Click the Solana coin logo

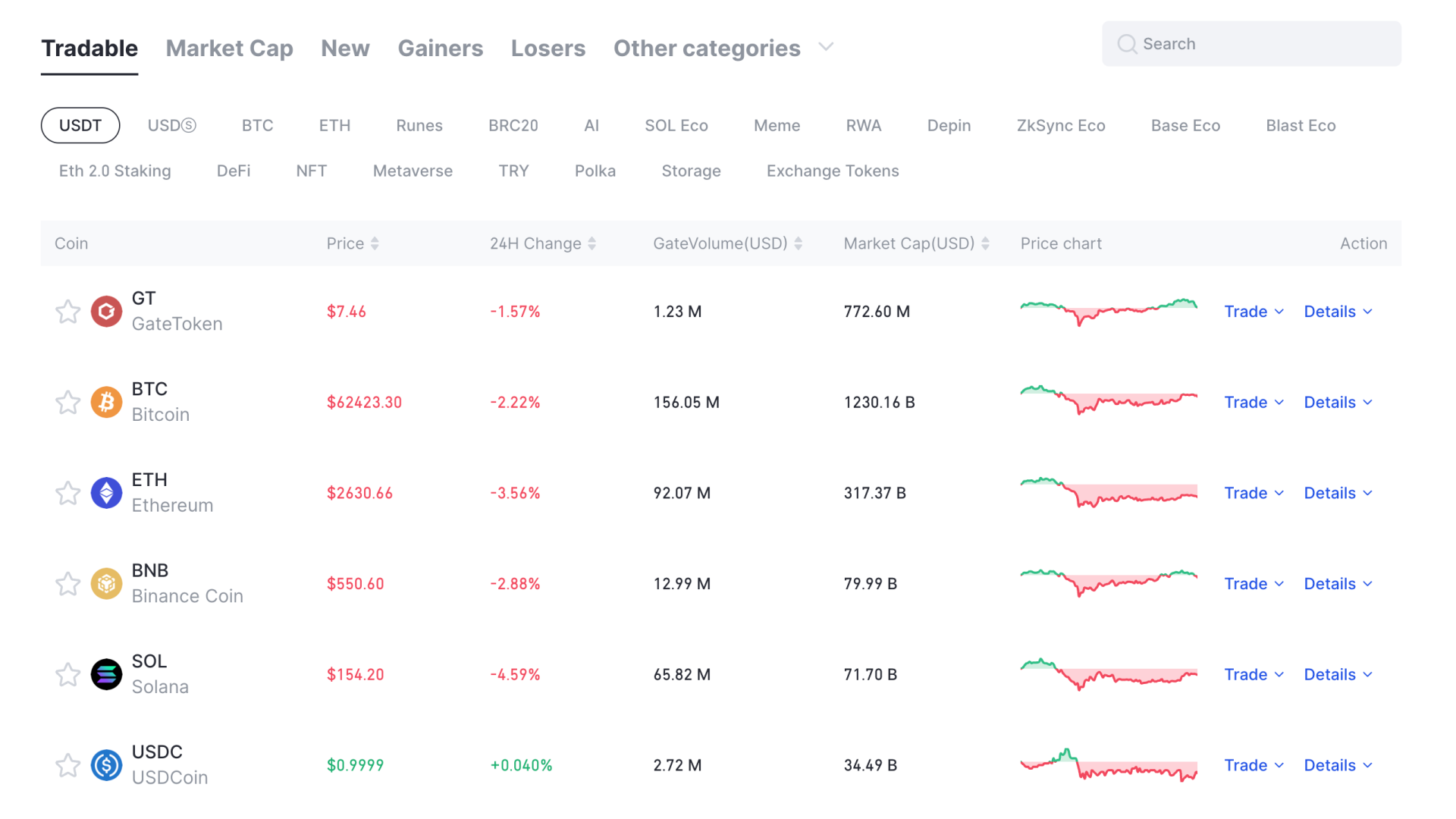106,674
